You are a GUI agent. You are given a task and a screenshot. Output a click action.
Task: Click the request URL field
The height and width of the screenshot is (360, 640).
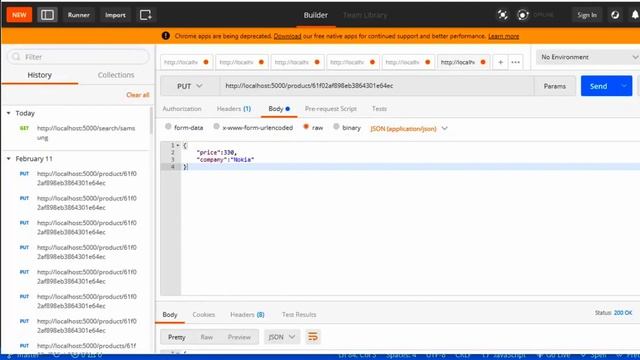point(376,86)
